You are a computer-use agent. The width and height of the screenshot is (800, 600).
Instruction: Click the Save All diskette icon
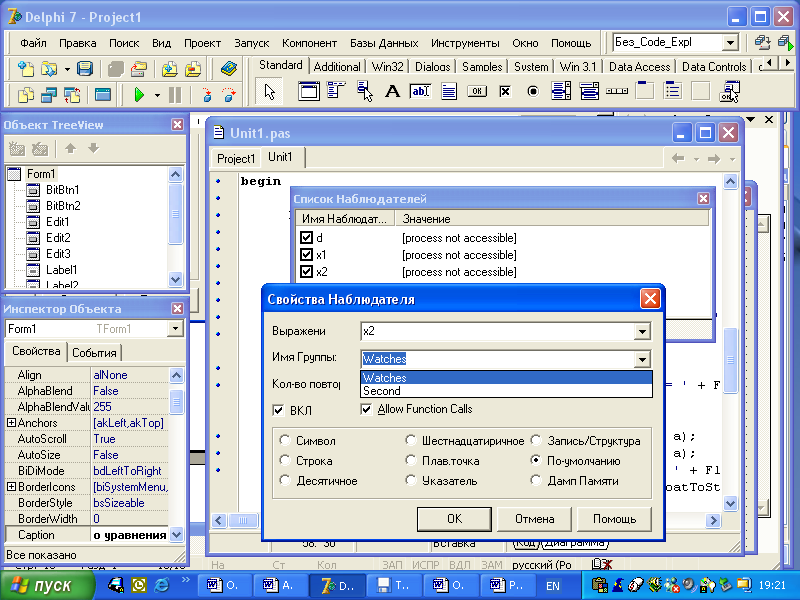[85, 68]
